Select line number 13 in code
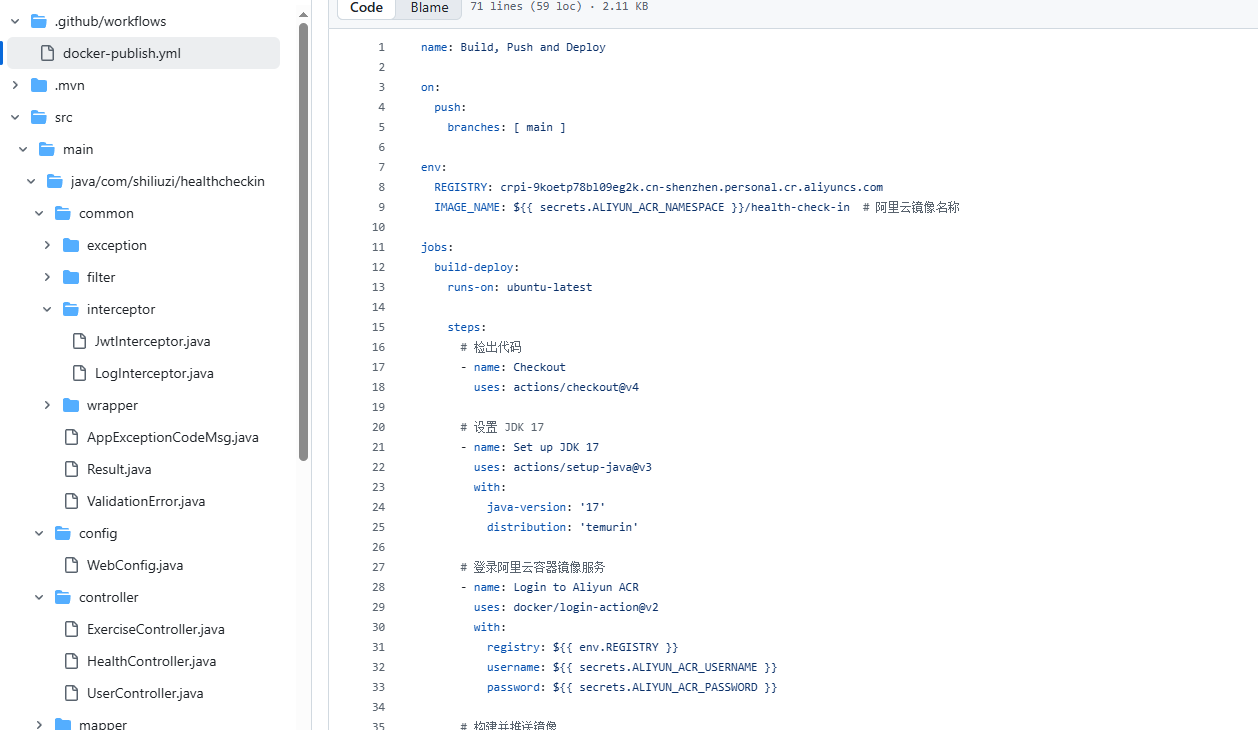This screenshot has width=1258, height=730. 378,287
